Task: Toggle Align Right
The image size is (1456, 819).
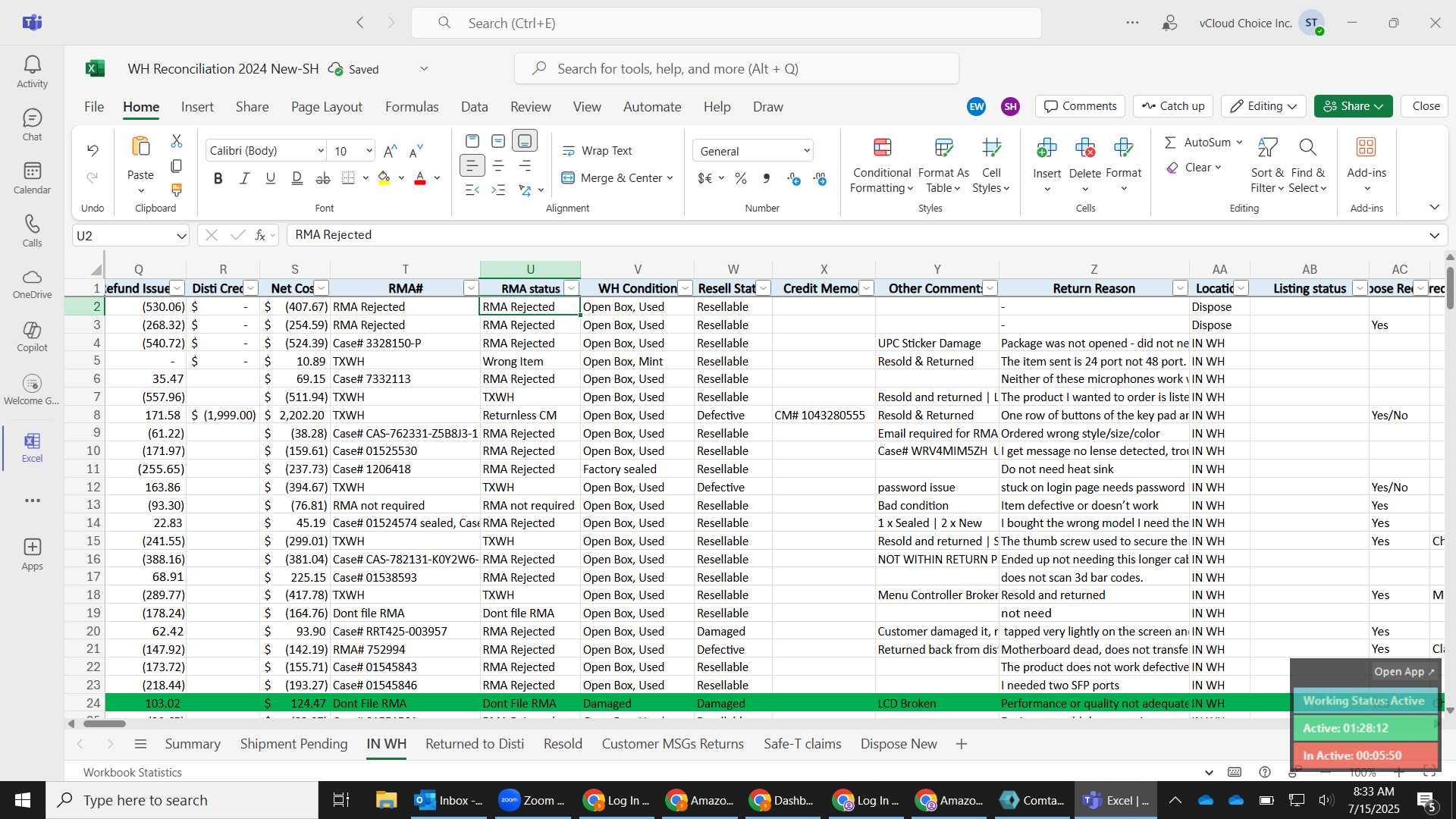Action: pos(525,165)
